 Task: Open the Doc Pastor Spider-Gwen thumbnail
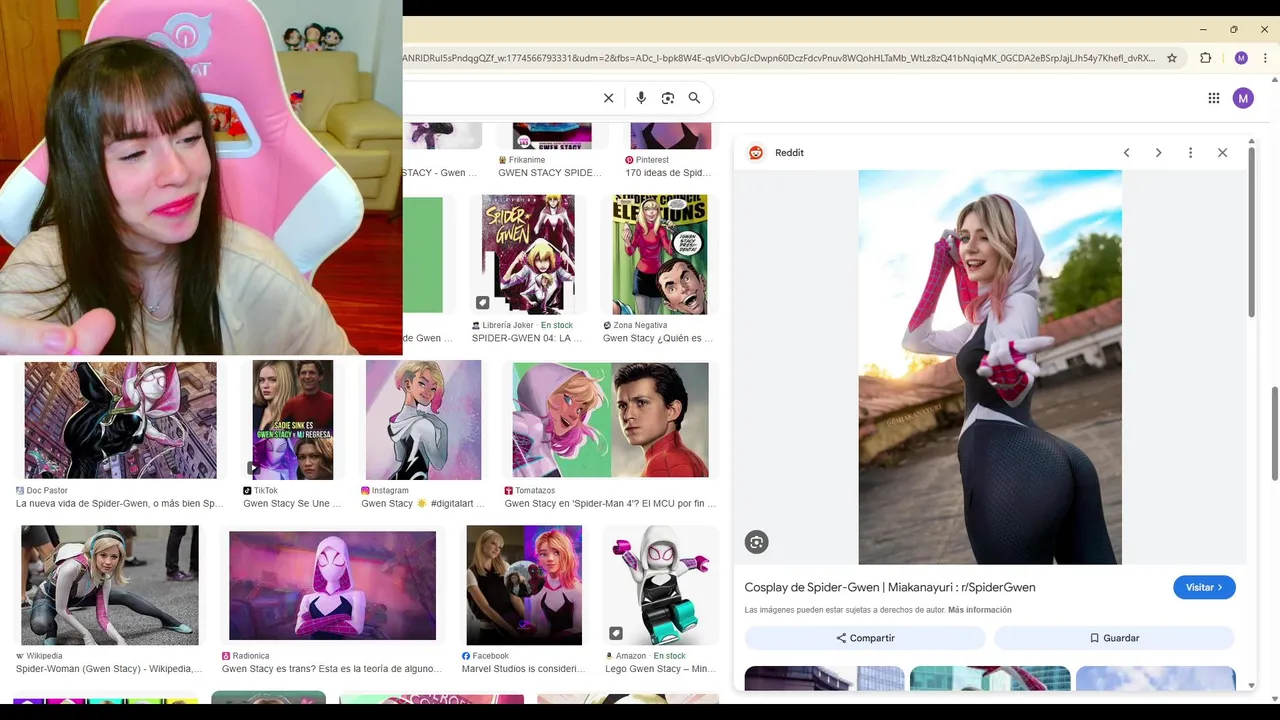click(120, 420)
